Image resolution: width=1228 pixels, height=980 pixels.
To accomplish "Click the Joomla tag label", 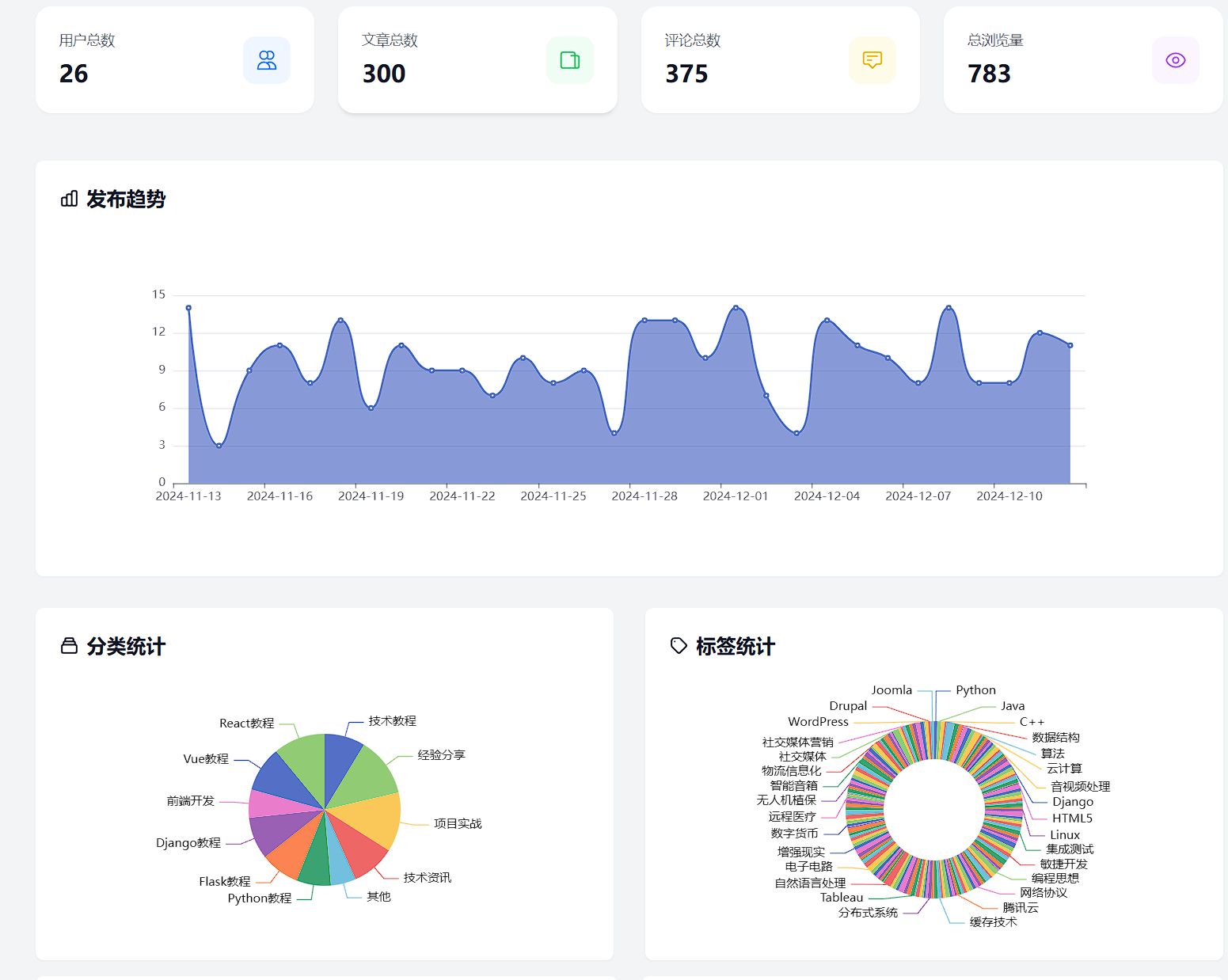I will point(892,690).
